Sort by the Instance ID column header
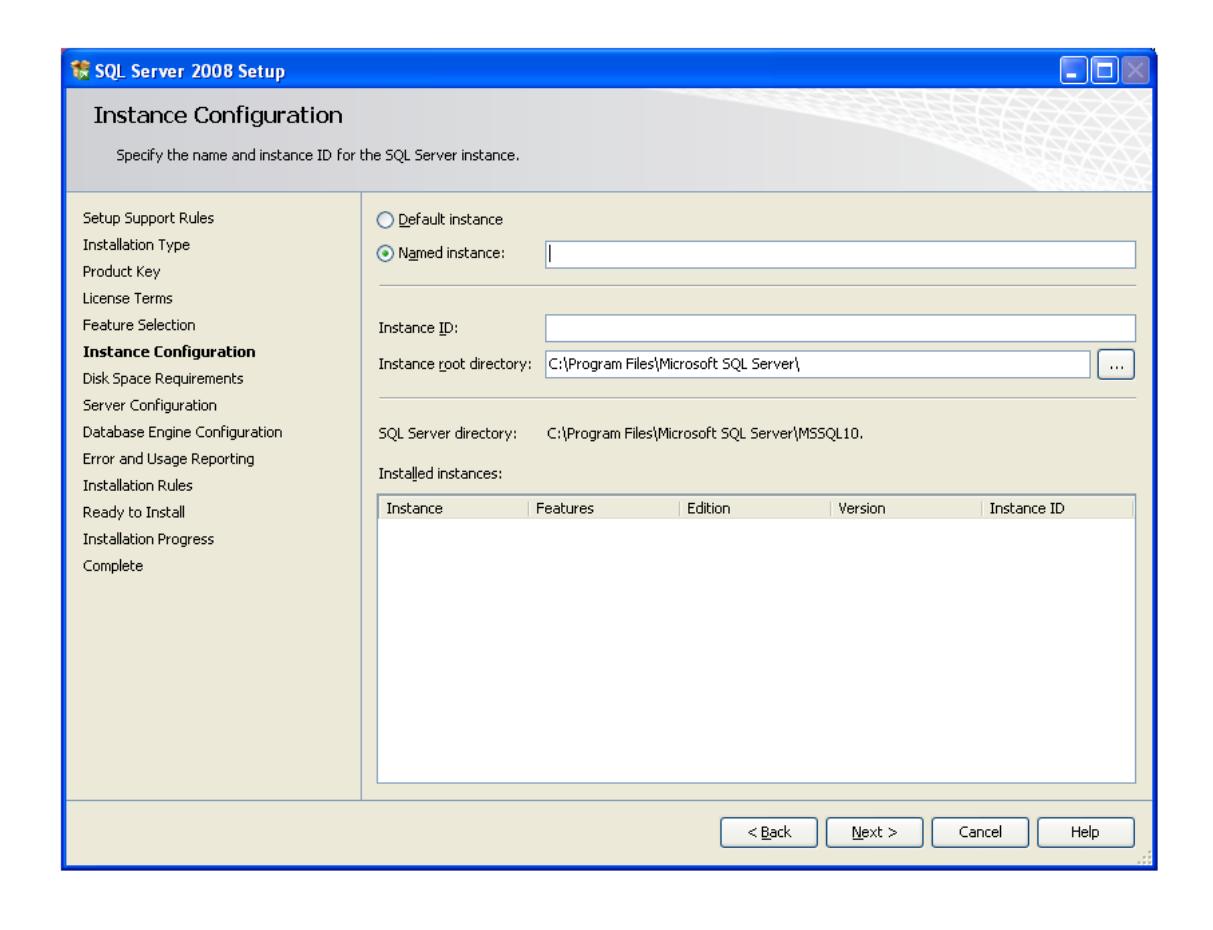This screenshot has height=930, width=1213. pos(1057,508)
